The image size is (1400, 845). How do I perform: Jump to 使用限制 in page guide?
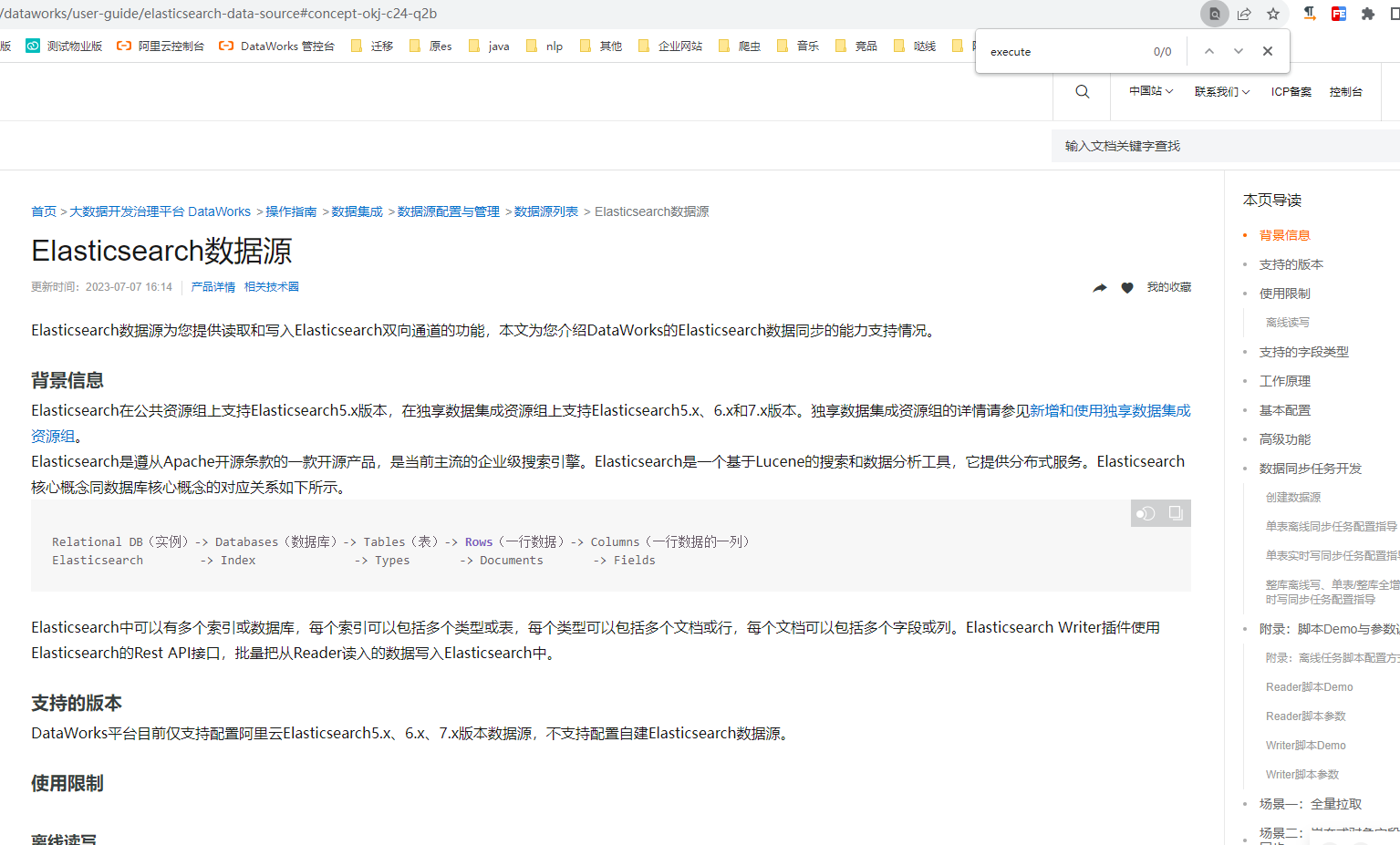[1285, 294]
